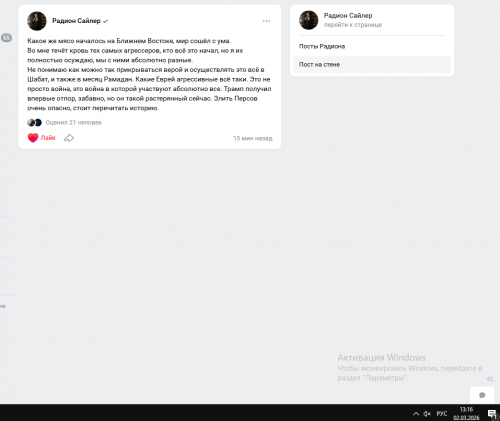Click the red heart Like icon
Viewport: 500px width, 421px height.
point(33,138)
